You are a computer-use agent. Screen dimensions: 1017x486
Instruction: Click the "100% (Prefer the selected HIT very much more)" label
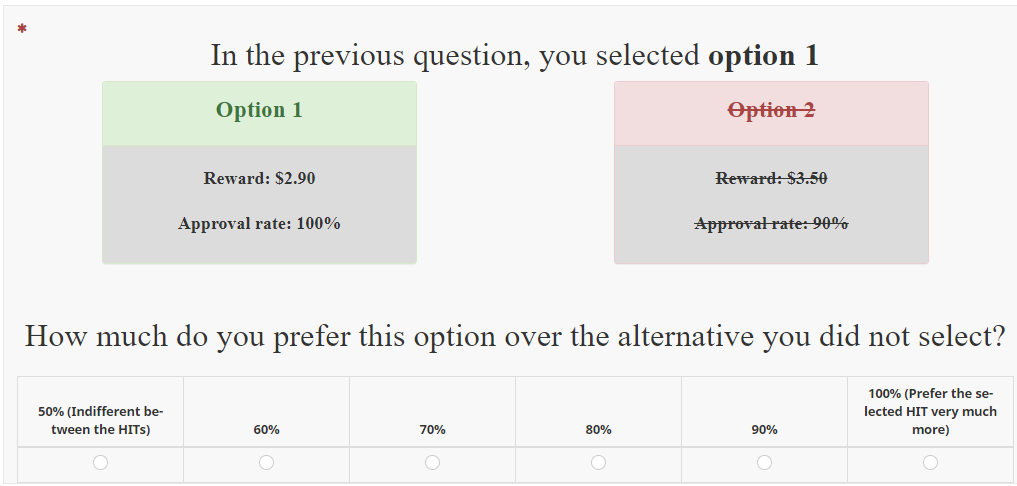pyautogui.click(x=930, y=411)
